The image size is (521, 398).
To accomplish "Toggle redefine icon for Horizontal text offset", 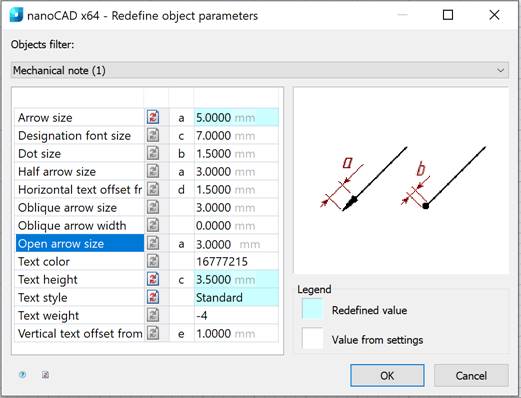I will 153,189.
